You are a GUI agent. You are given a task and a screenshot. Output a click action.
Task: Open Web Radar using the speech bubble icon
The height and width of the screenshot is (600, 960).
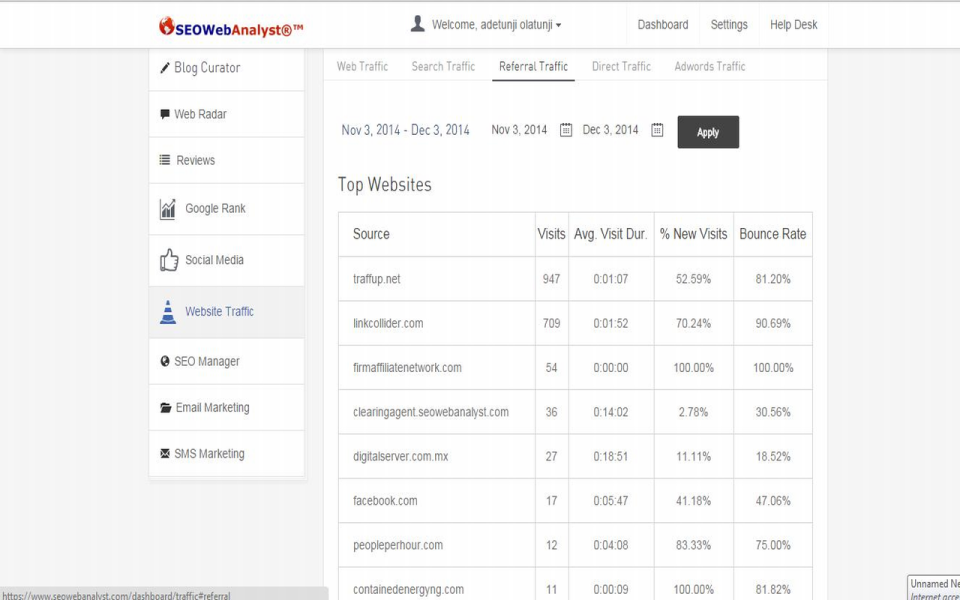click(164, 113)
